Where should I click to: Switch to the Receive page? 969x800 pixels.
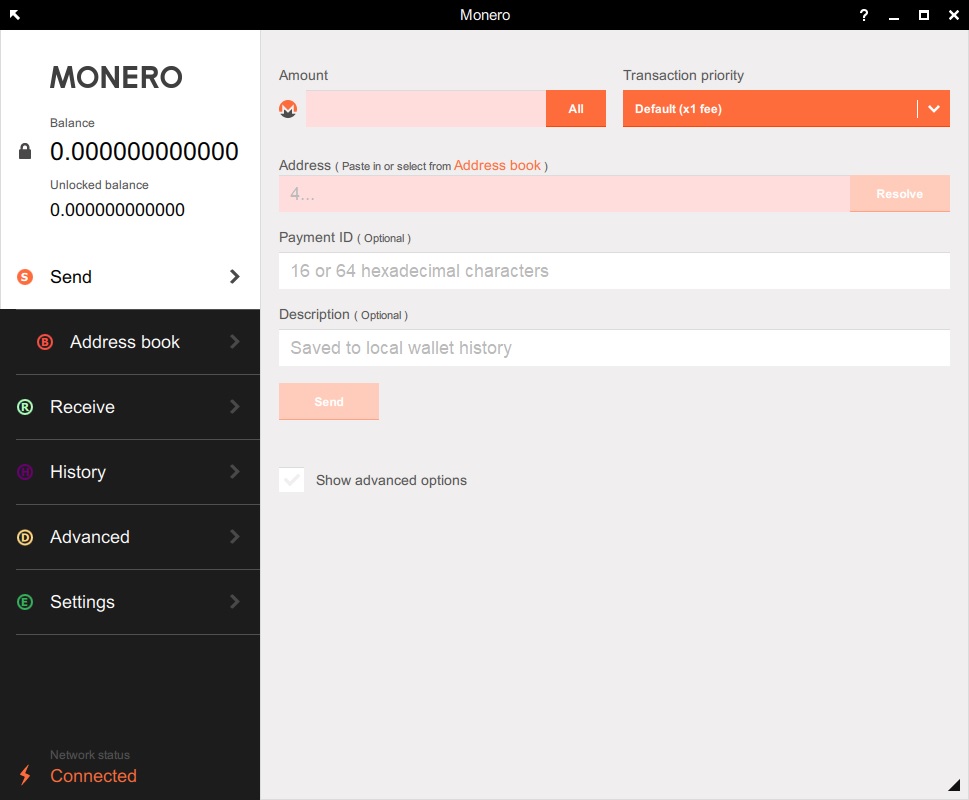click(130, 407)
